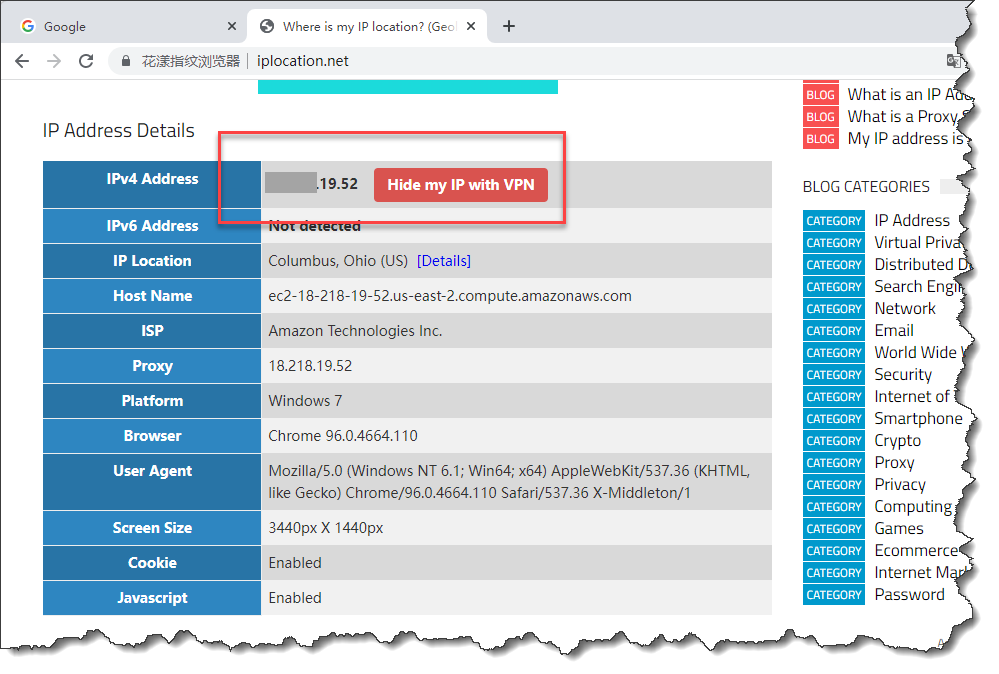The image size is (999, 674).
Task: Open the Smartphone category link
Action: (x=918, y=419)
